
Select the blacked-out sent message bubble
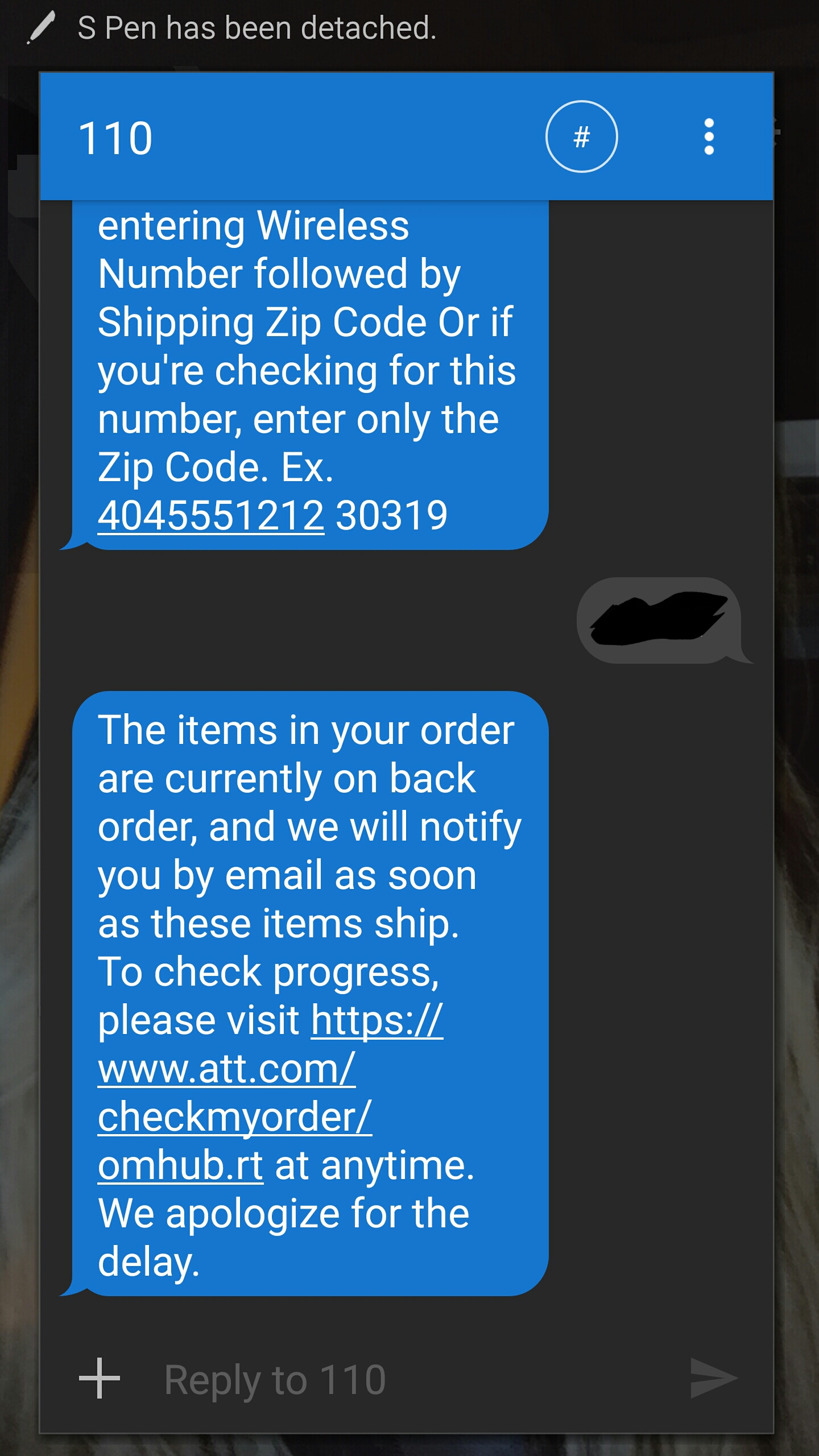pyautogui.click(x=660, y=621)
